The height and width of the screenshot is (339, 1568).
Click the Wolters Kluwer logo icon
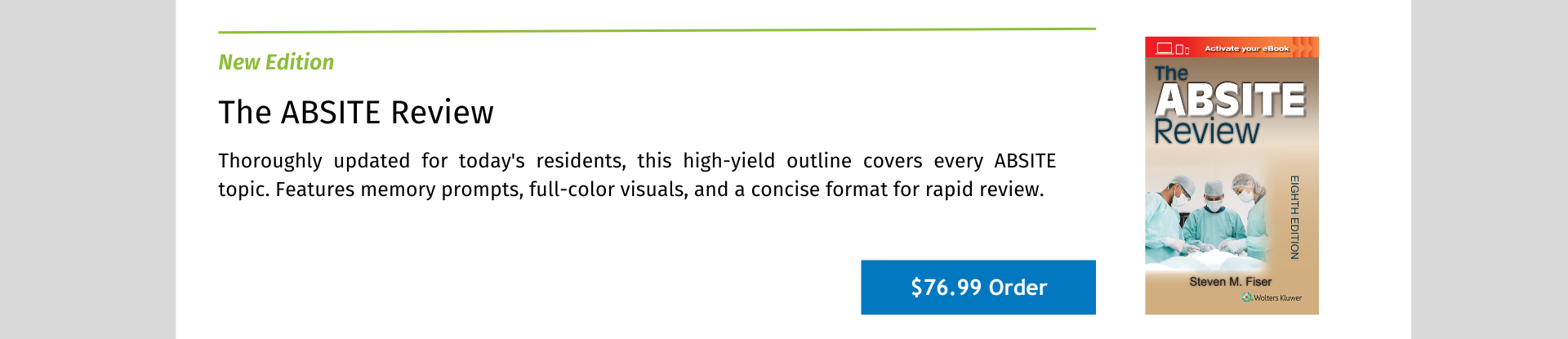(x=1247, y=297)
